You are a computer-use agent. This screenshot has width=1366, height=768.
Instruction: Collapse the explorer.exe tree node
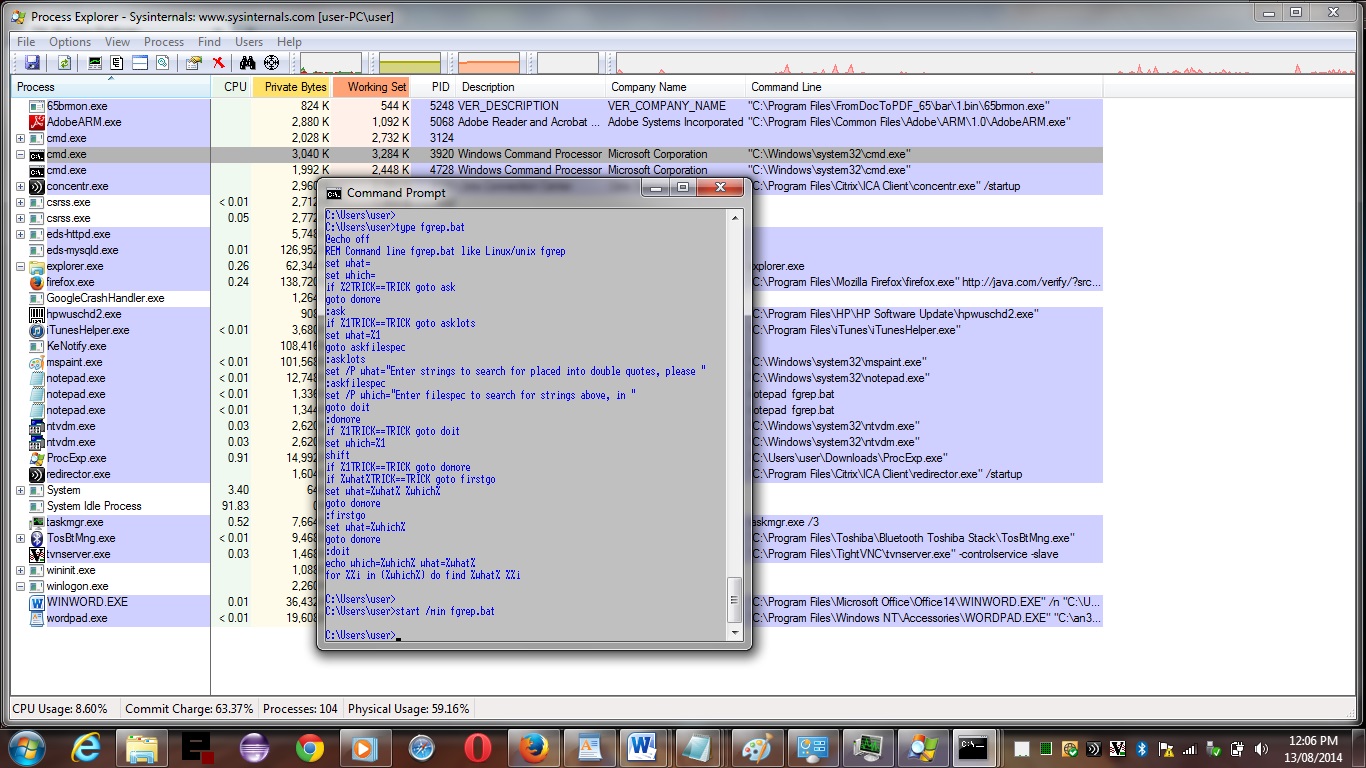pos(21,267)
